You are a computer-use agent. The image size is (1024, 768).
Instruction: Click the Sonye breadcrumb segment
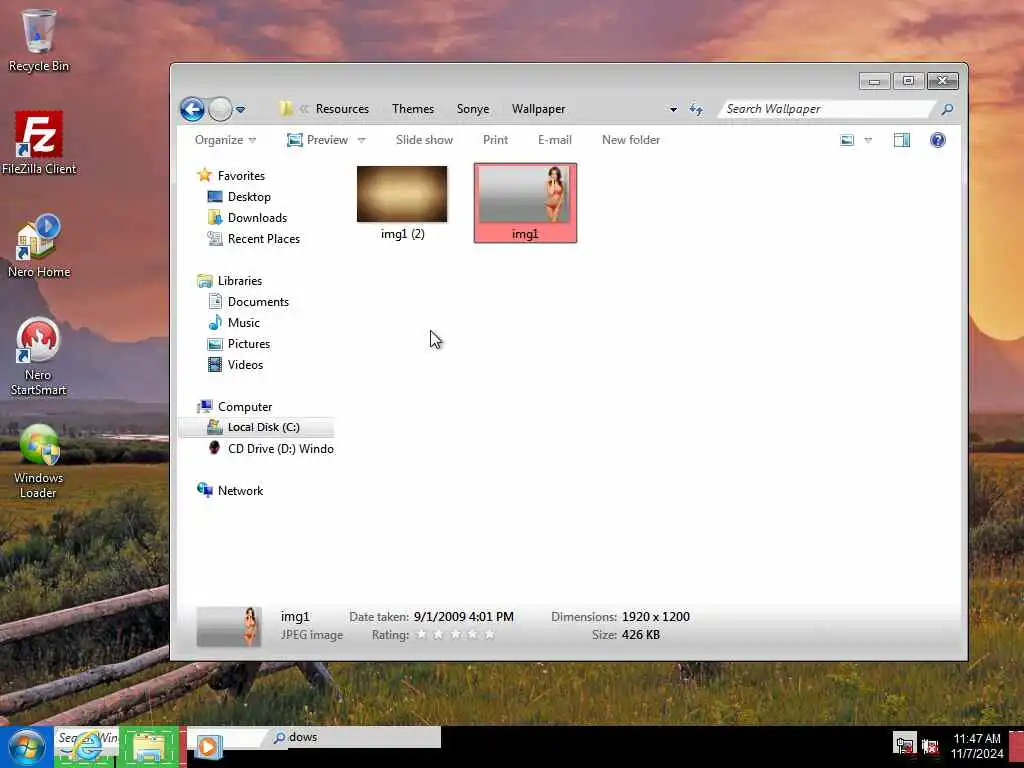pos(473,109)
